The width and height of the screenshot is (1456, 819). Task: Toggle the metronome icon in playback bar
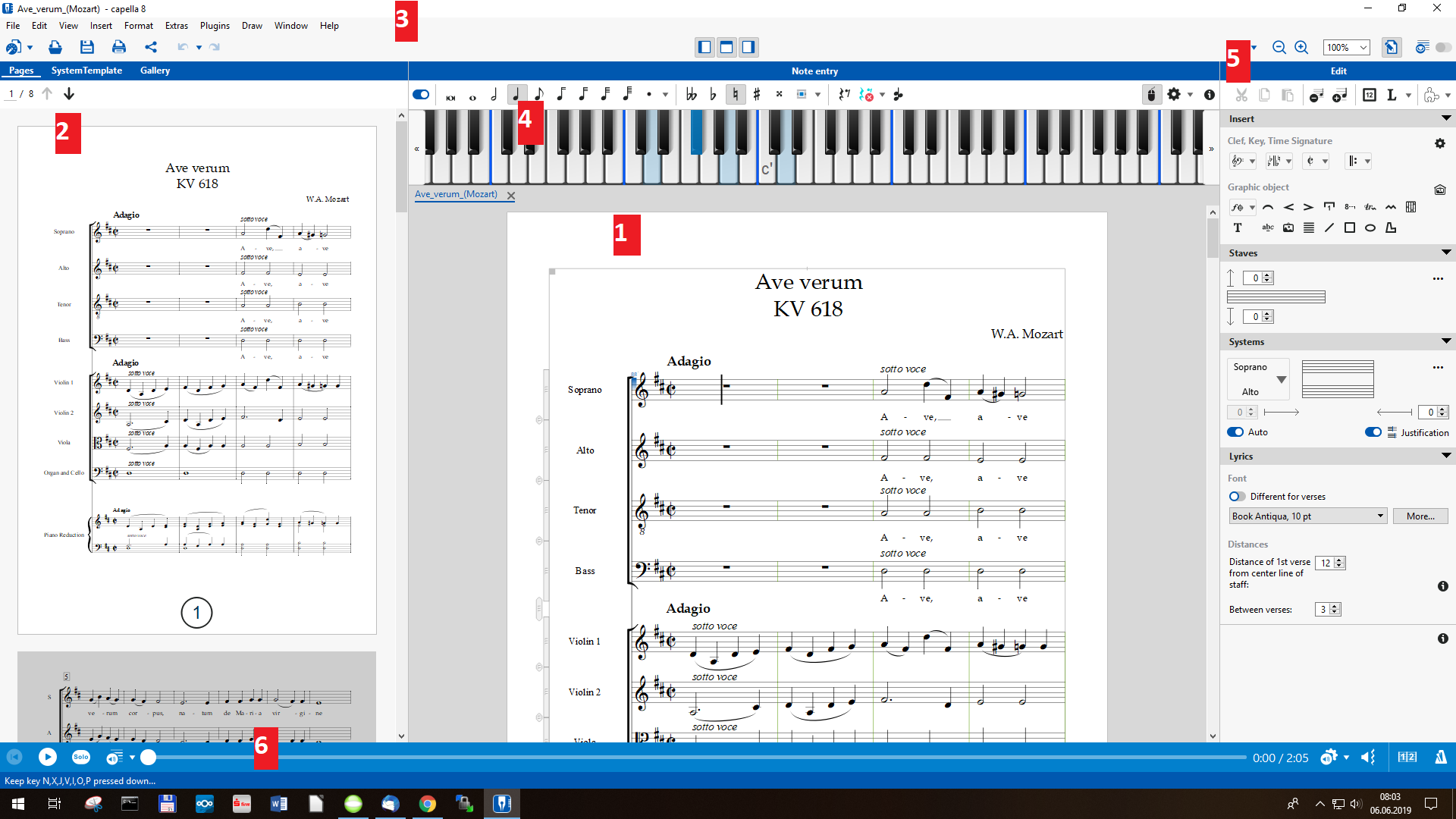click(x=1440, y=757)
